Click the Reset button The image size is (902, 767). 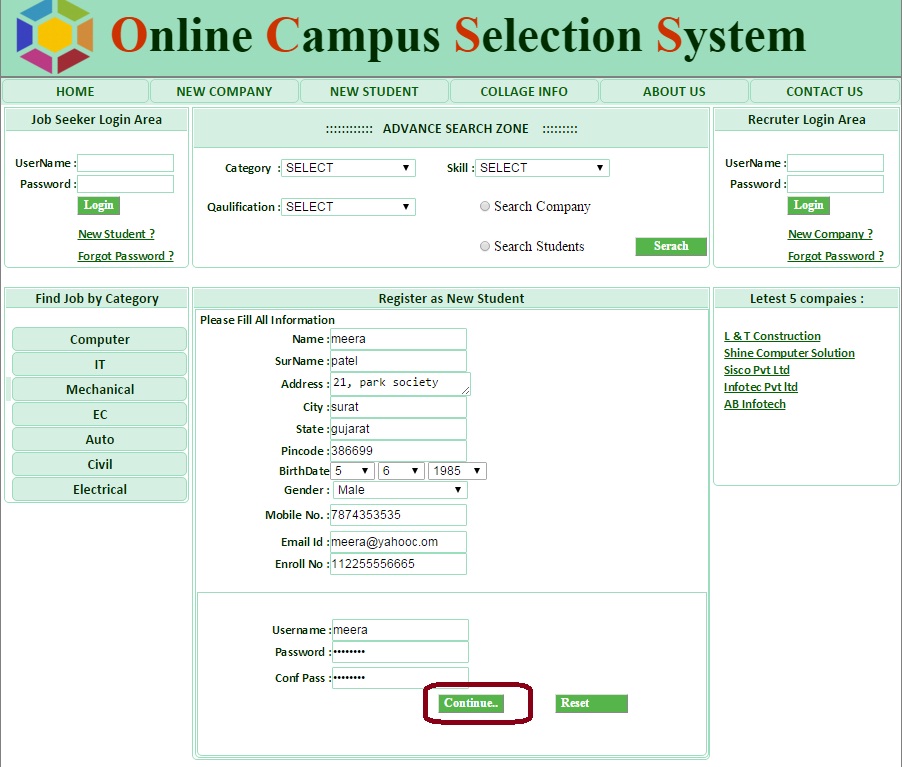(591, 703)
